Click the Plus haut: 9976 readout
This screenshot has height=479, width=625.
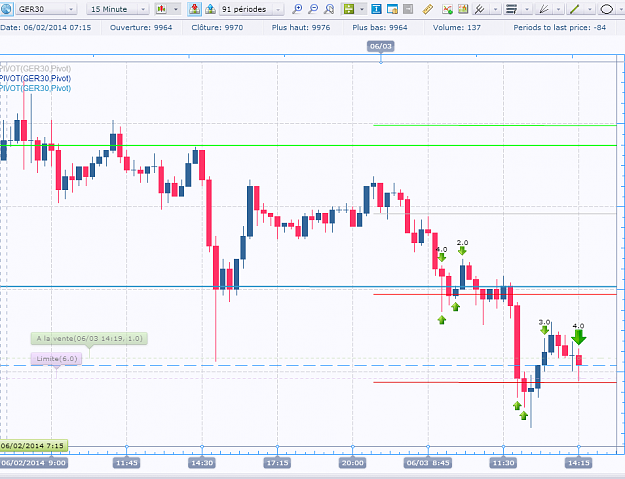301,27
